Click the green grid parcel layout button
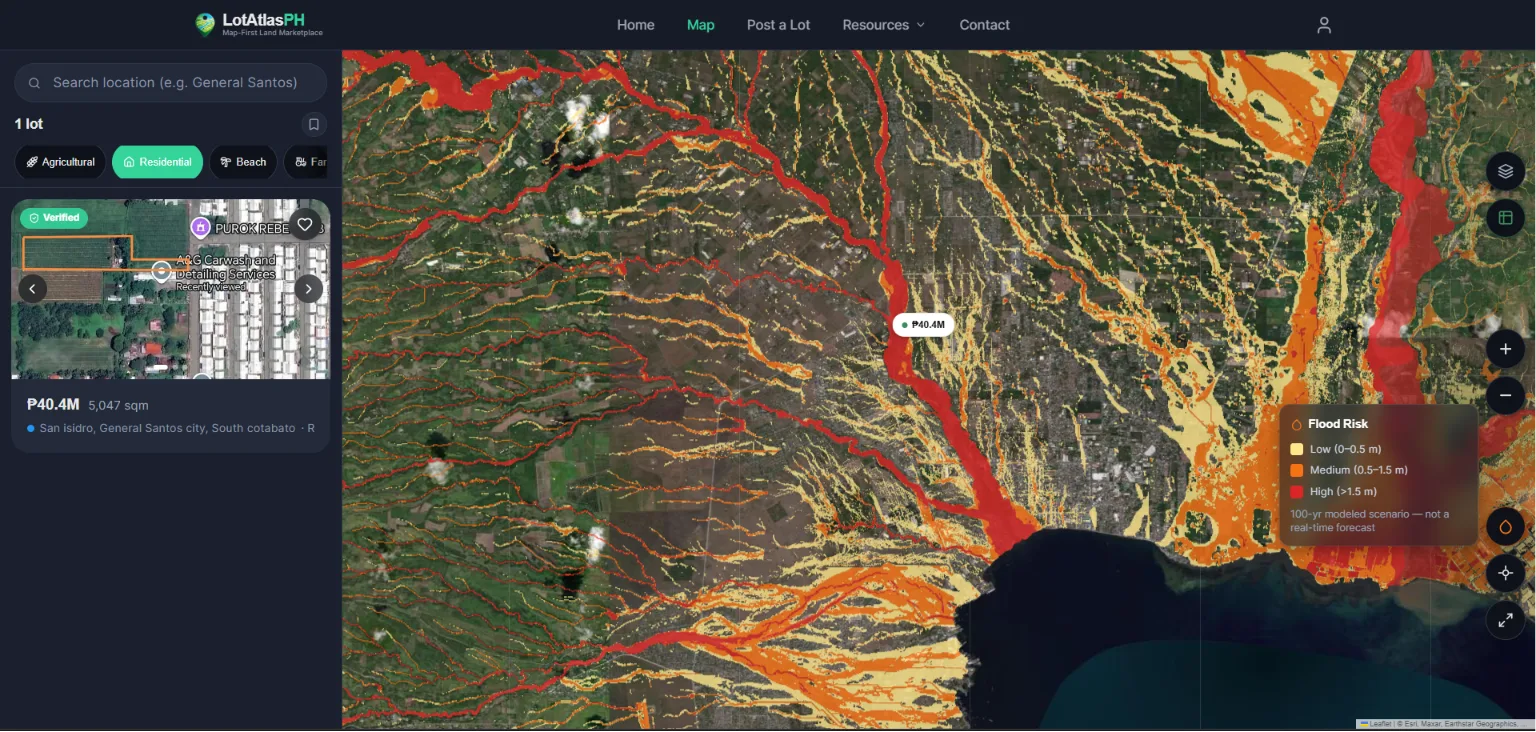The image size is (1536, 732). coord(1505,217)
